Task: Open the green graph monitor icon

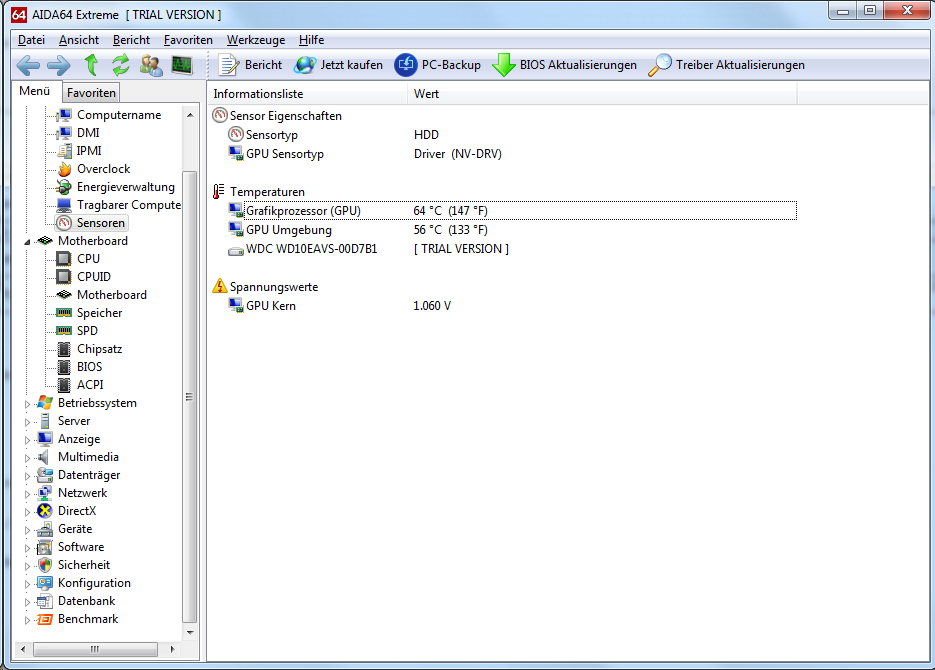Action: click(181, 64)
